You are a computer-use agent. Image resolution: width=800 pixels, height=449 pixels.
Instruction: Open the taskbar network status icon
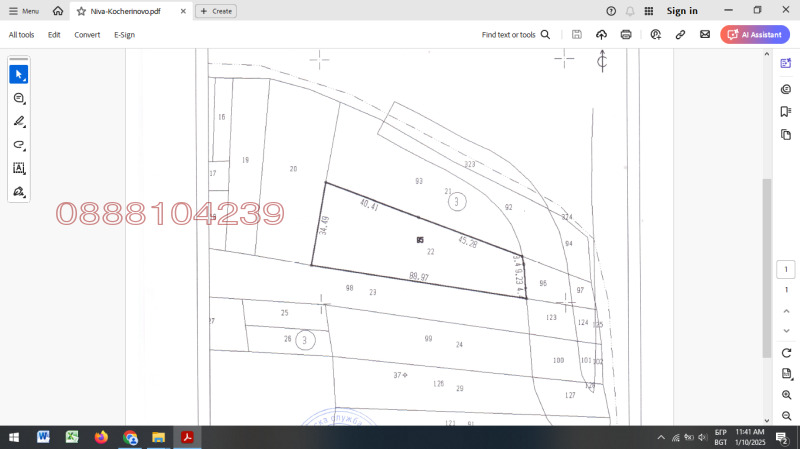676,437
